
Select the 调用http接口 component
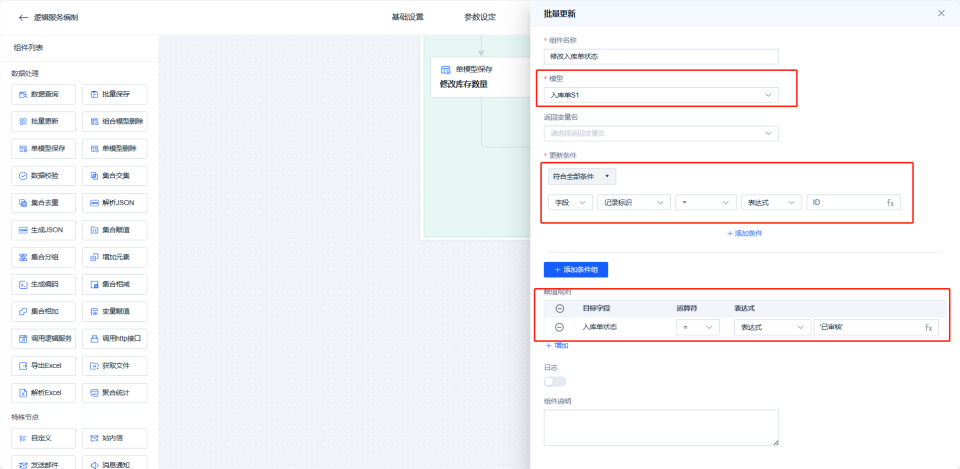point(114,338)
